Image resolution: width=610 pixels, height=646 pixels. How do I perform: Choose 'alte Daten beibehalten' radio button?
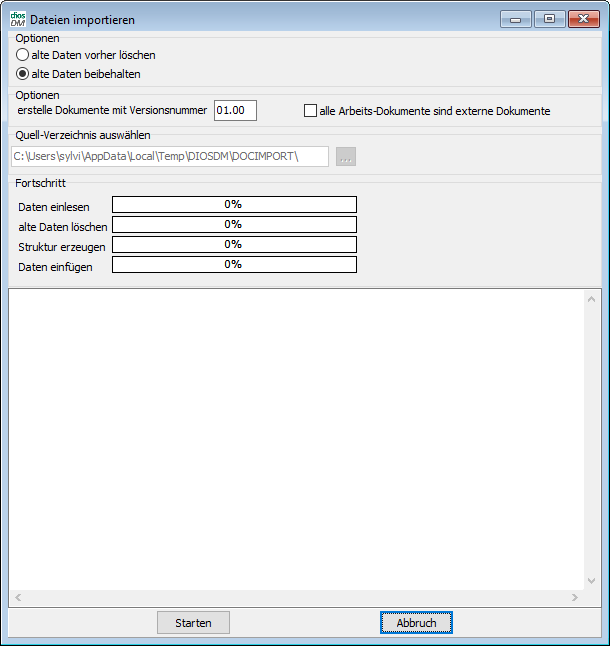coord(23,74)
